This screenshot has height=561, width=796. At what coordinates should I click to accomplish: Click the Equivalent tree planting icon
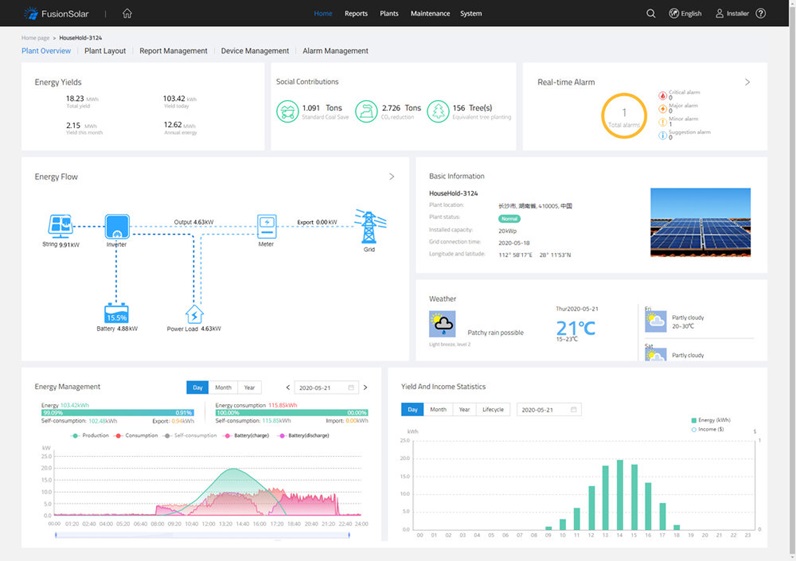[x=438, y=111]
